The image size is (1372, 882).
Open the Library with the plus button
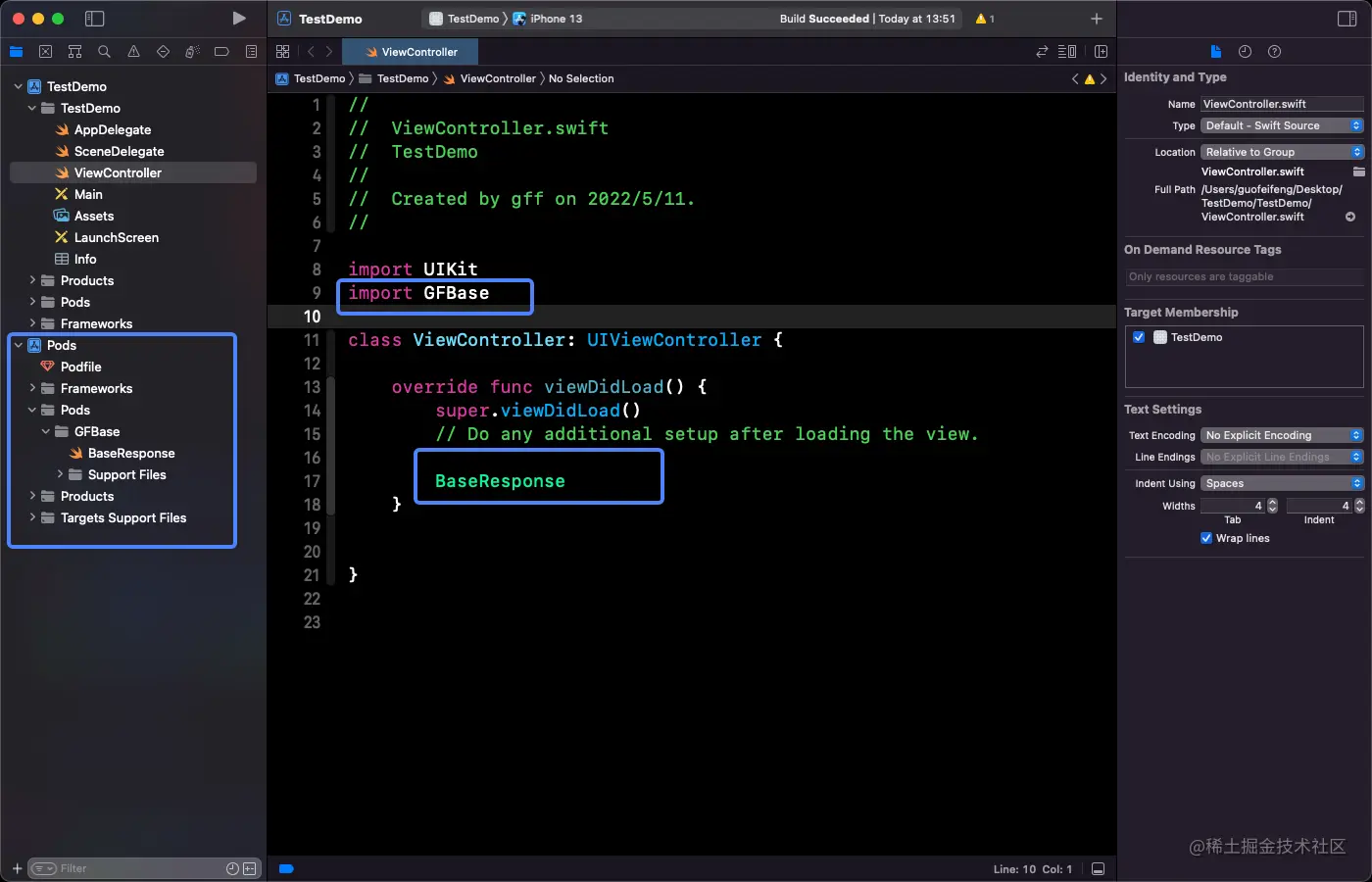[1097, 19]
